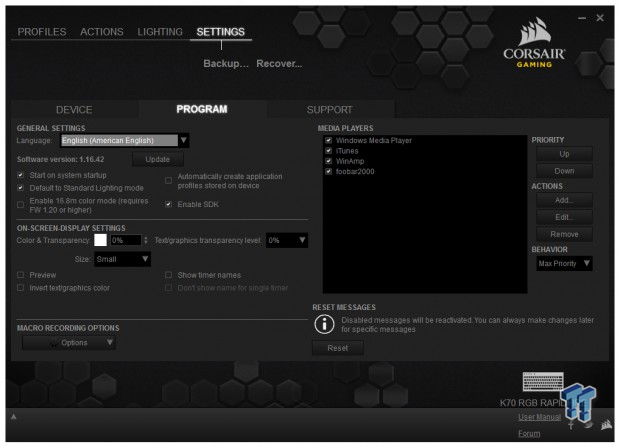Click the K70 RGB keyboard device icon
Viewport: 620px width, 447px height.
(x=543, y=382)
